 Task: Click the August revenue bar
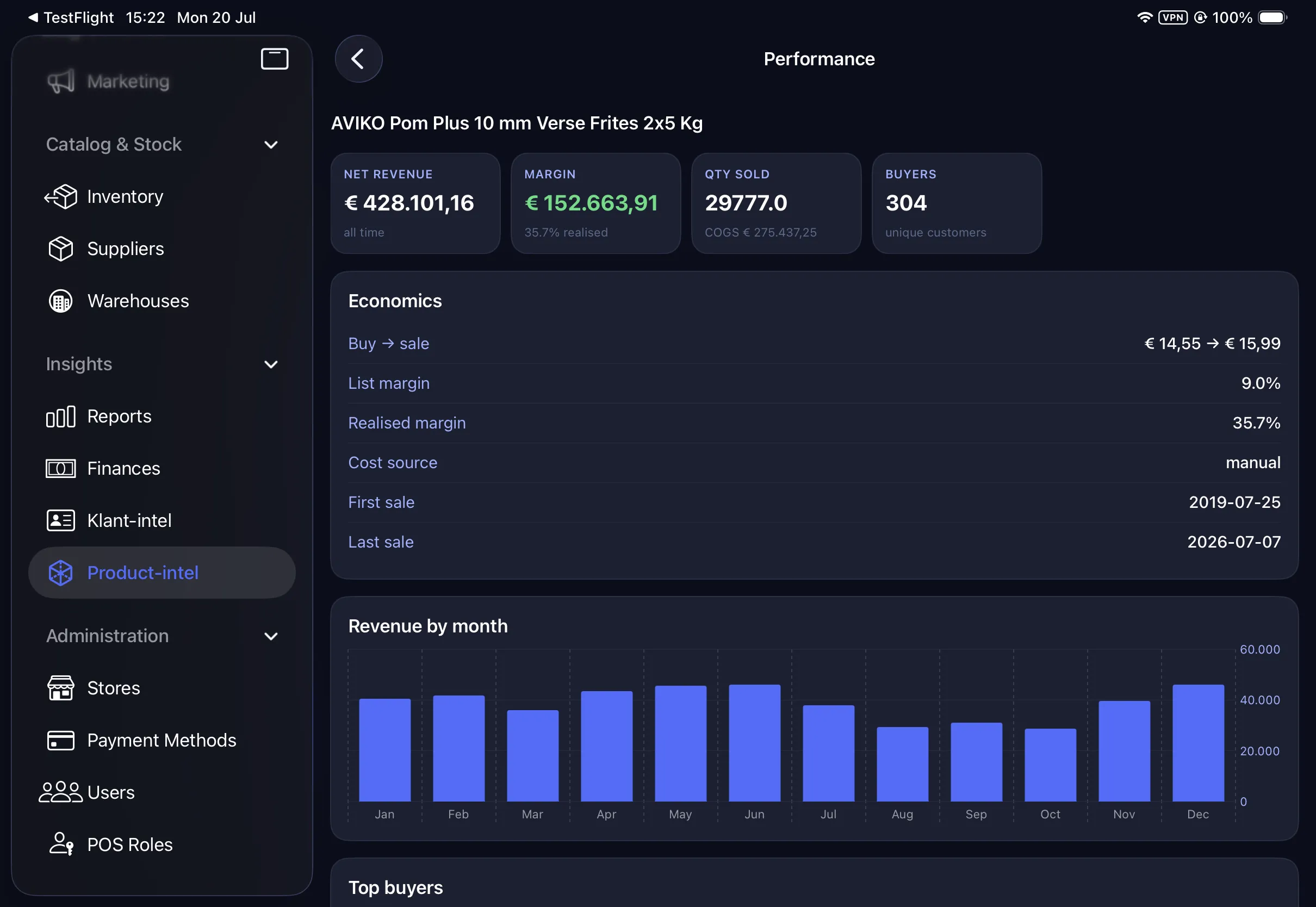[x=902, y=765]
